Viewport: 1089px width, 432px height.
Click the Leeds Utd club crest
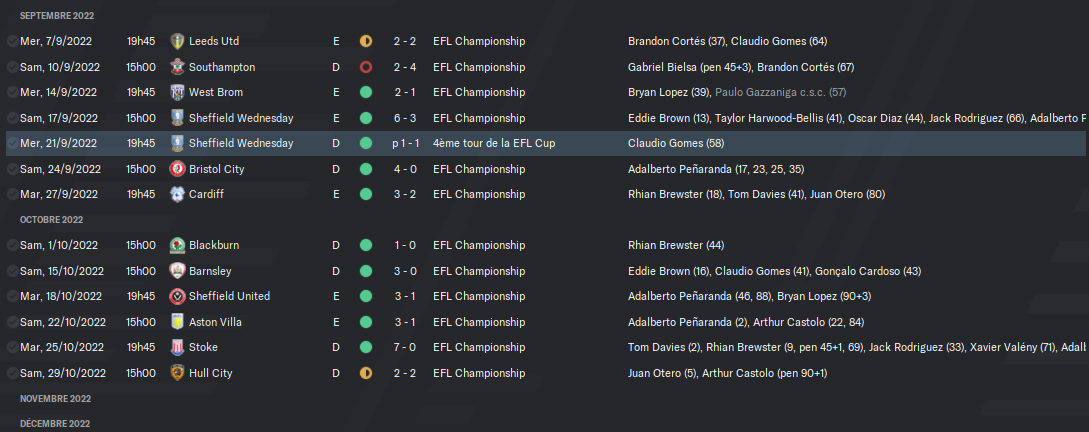pyautogui.click(x=178, y=41)
